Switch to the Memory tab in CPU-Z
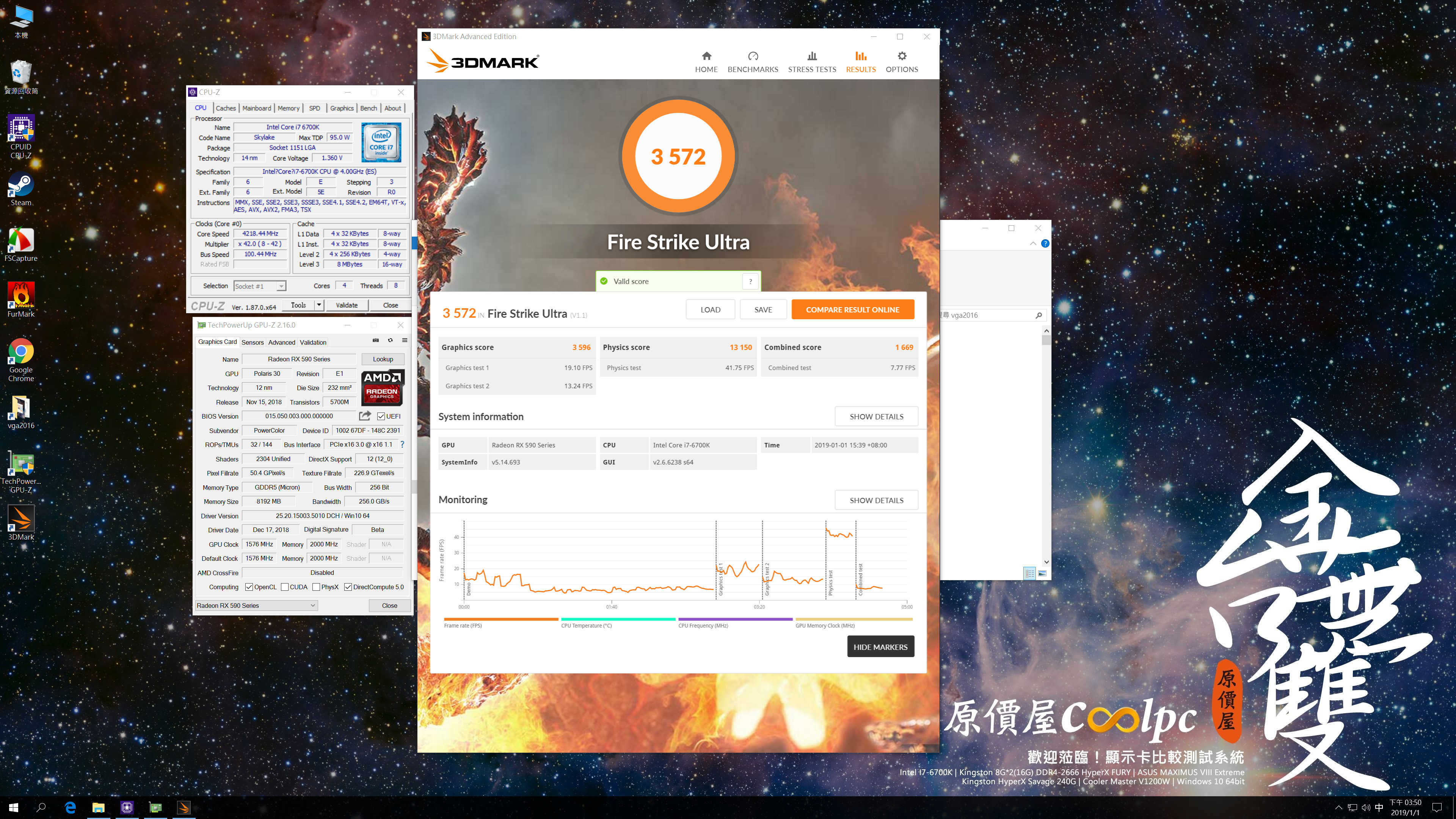The width and height of the screenshot is (1456, 819). [x=288, y=108]
